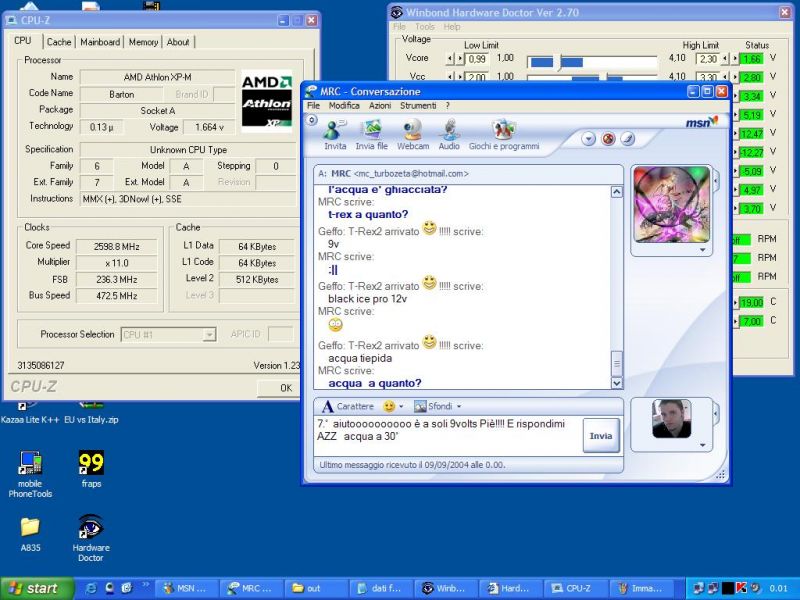Open the Kazaa Lite K++ shortcut
This screenshot has width=800, height=600.
click(x=30, y=414)
